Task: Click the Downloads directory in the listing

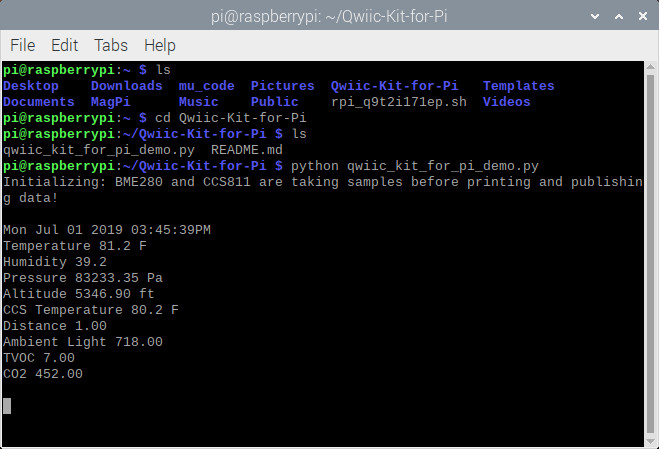Action: [x=127, y=86]
